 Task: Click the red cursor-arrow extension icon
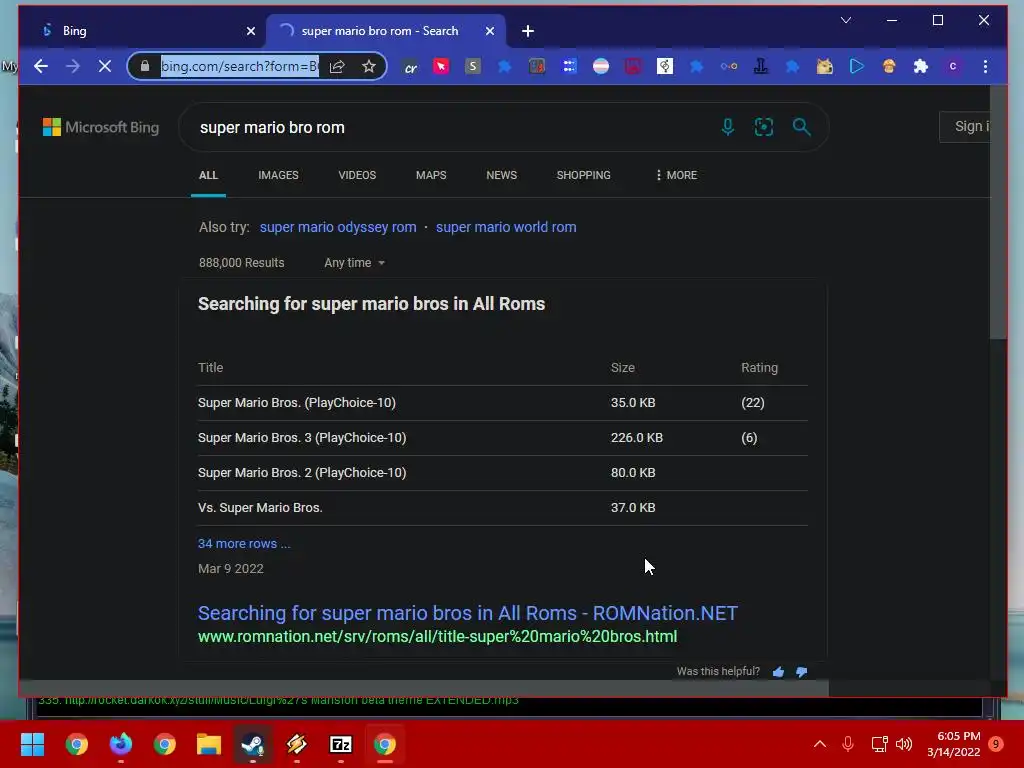pos(441,66)
